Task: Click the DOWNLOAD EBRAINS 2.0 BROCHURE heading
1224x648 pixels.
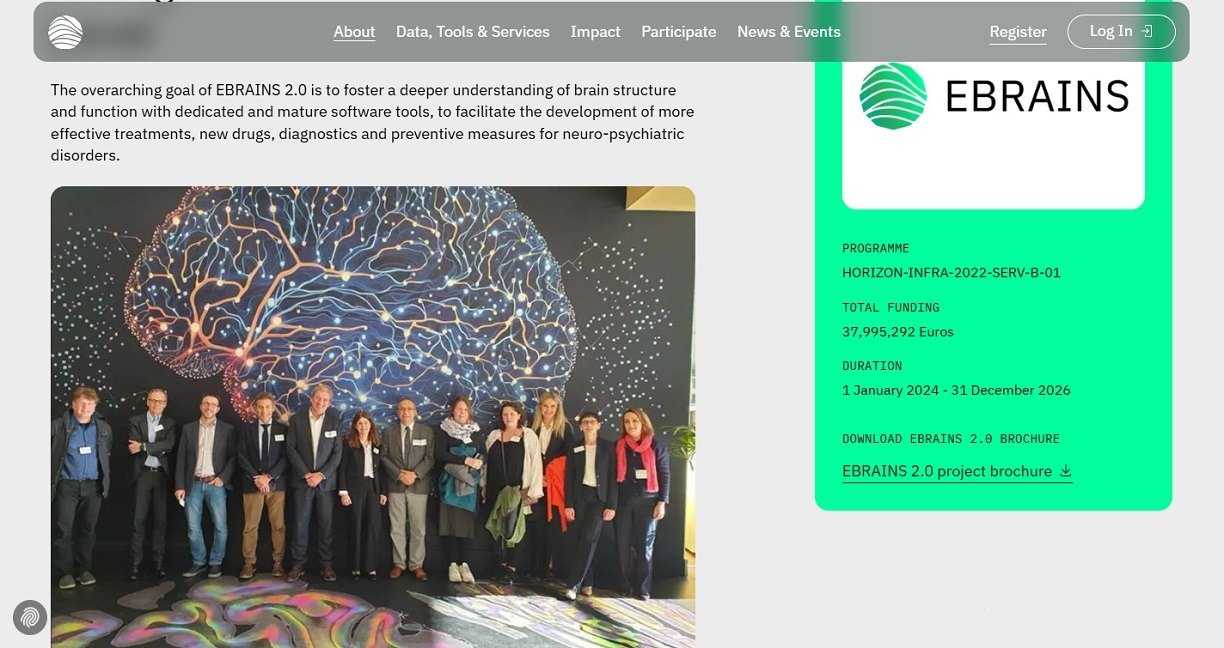Action: pyautogui.click(x=951, y=439)
